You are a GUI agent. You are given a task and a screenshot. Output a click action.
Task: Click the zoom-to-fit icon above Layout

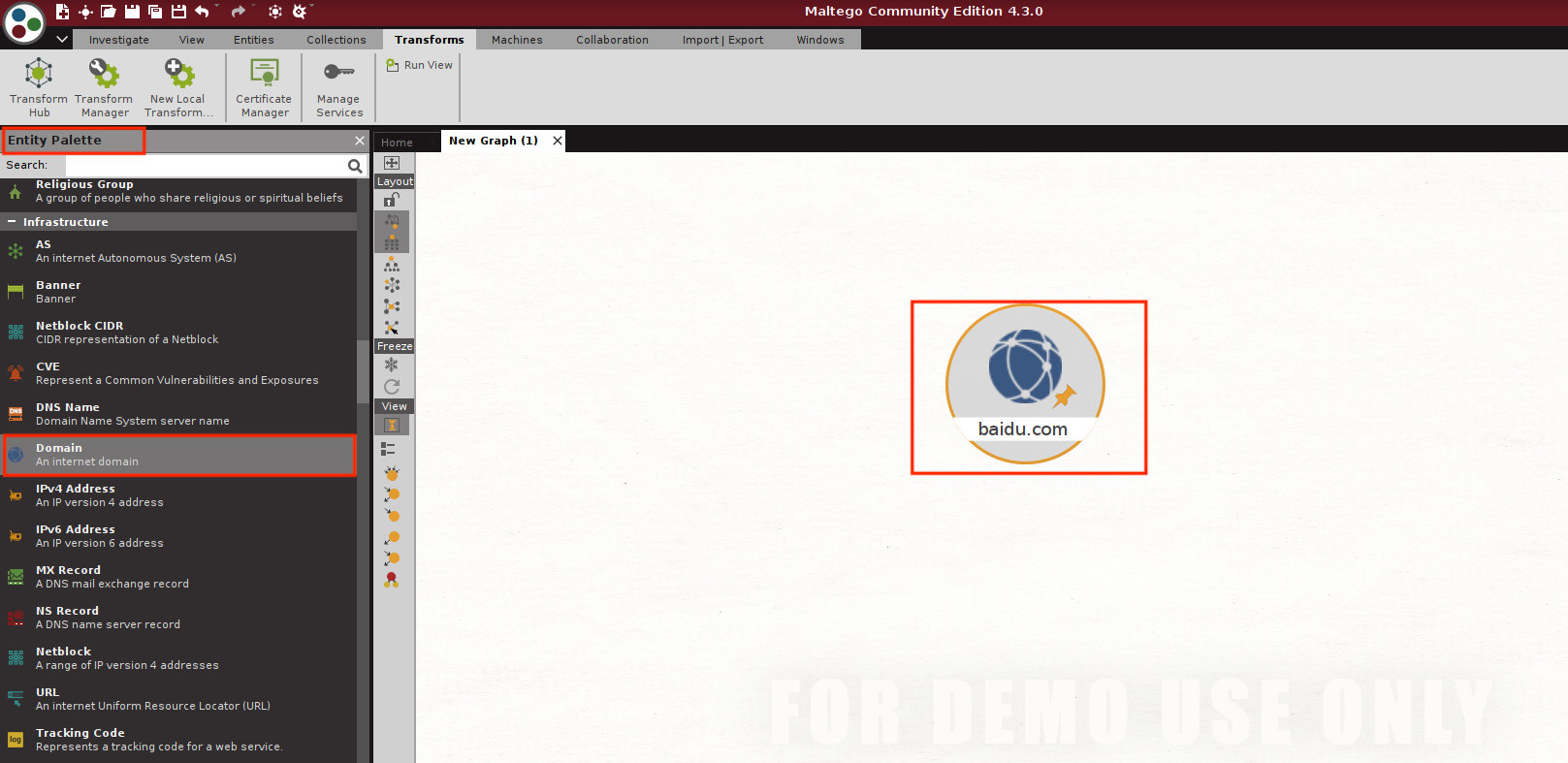392,163
